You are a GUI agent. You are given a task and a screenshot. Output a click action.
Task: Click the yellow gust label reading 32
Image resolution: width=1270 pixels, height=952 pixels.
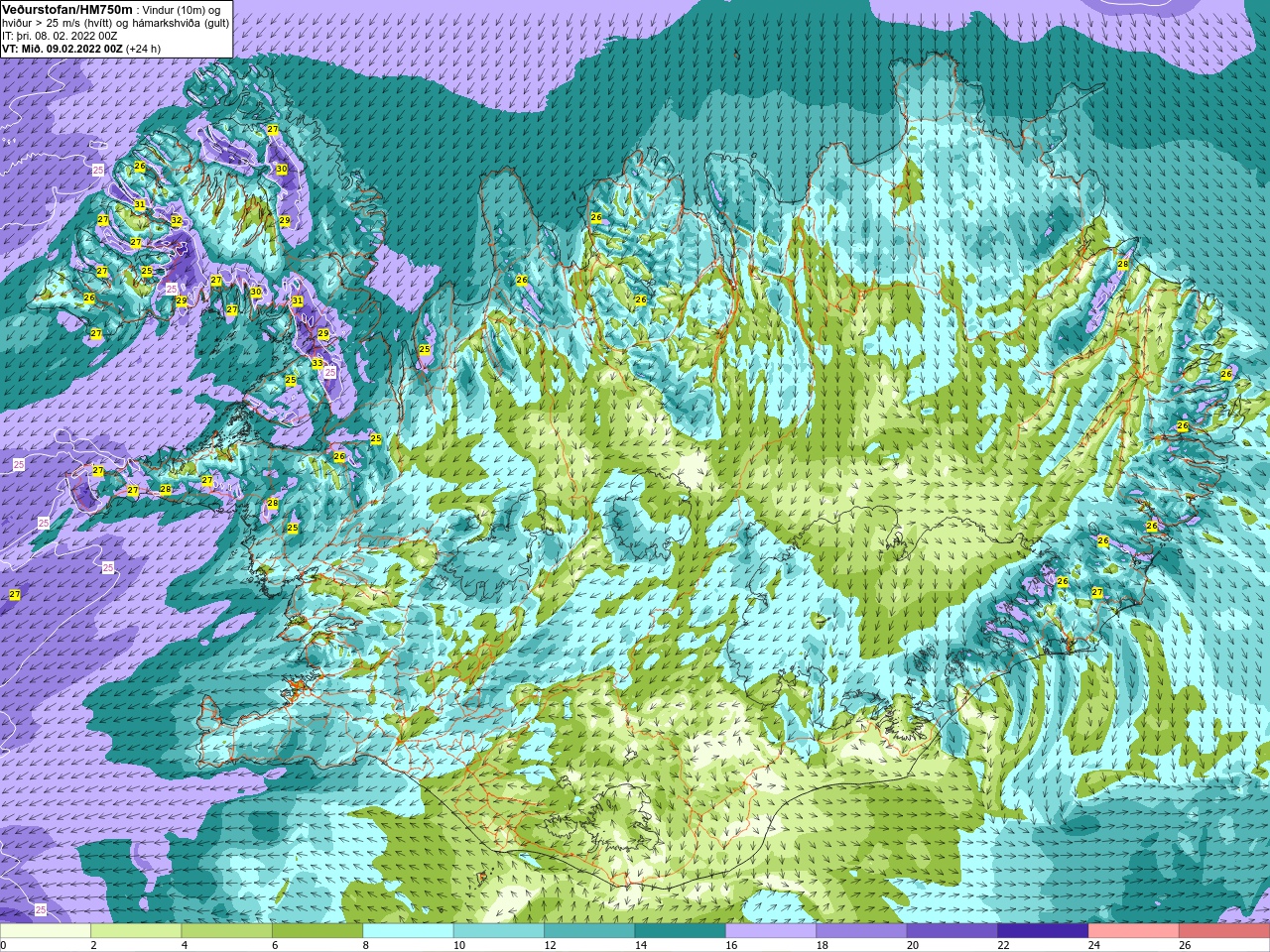(x=177, y=220)
